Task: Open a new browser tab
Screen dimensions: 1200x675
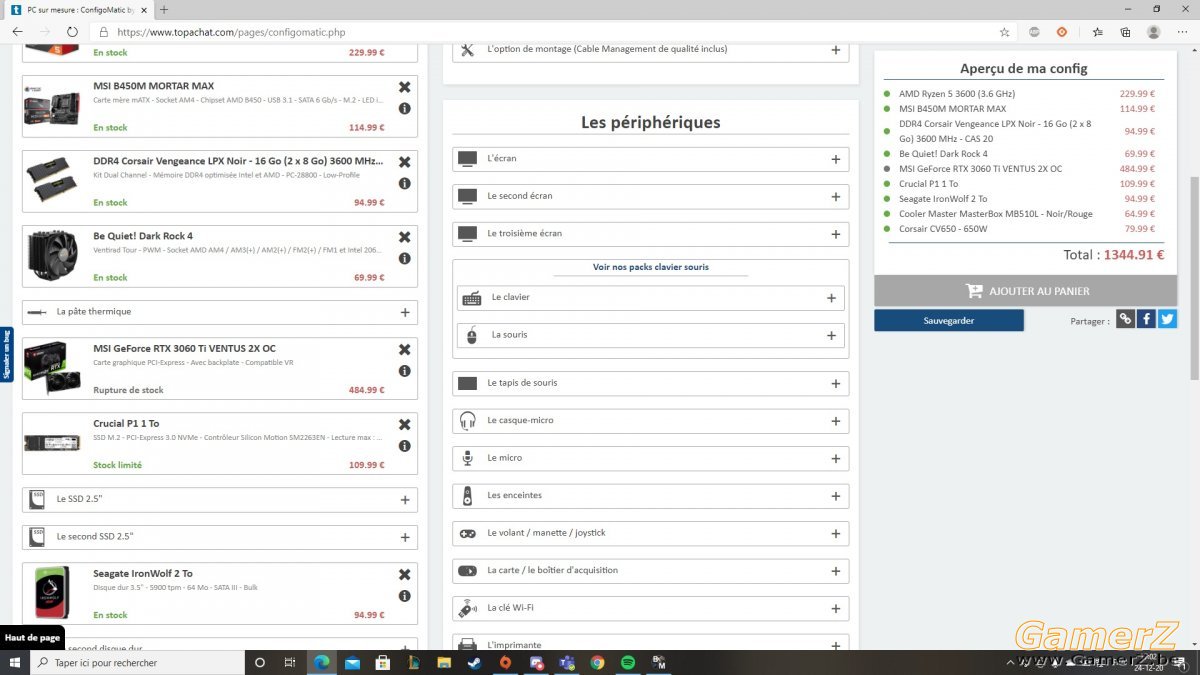Action: tap(164, 9)
